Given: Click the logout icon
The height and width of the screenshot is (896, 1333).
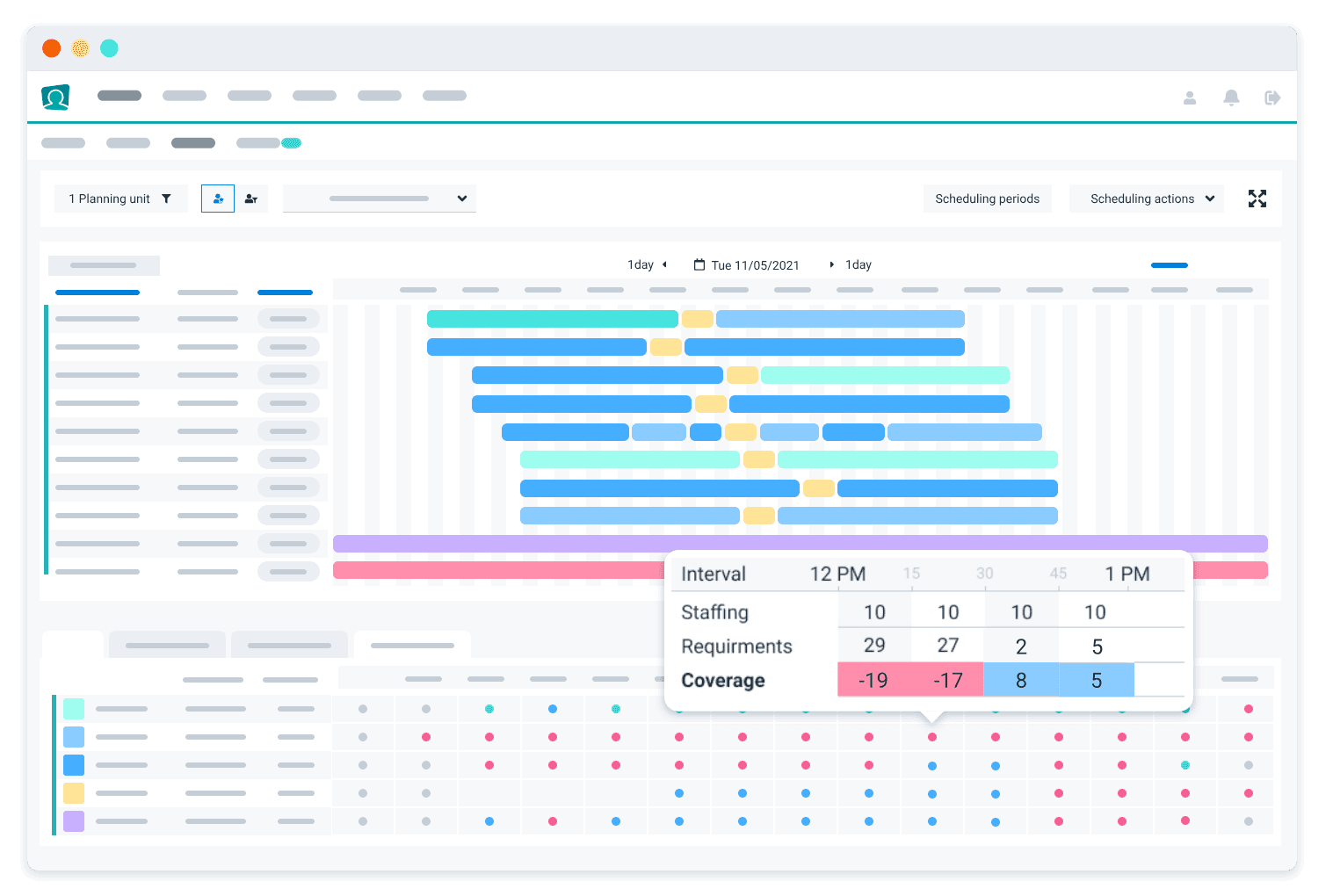Looking at the screenshot, I should (1271, 98).
